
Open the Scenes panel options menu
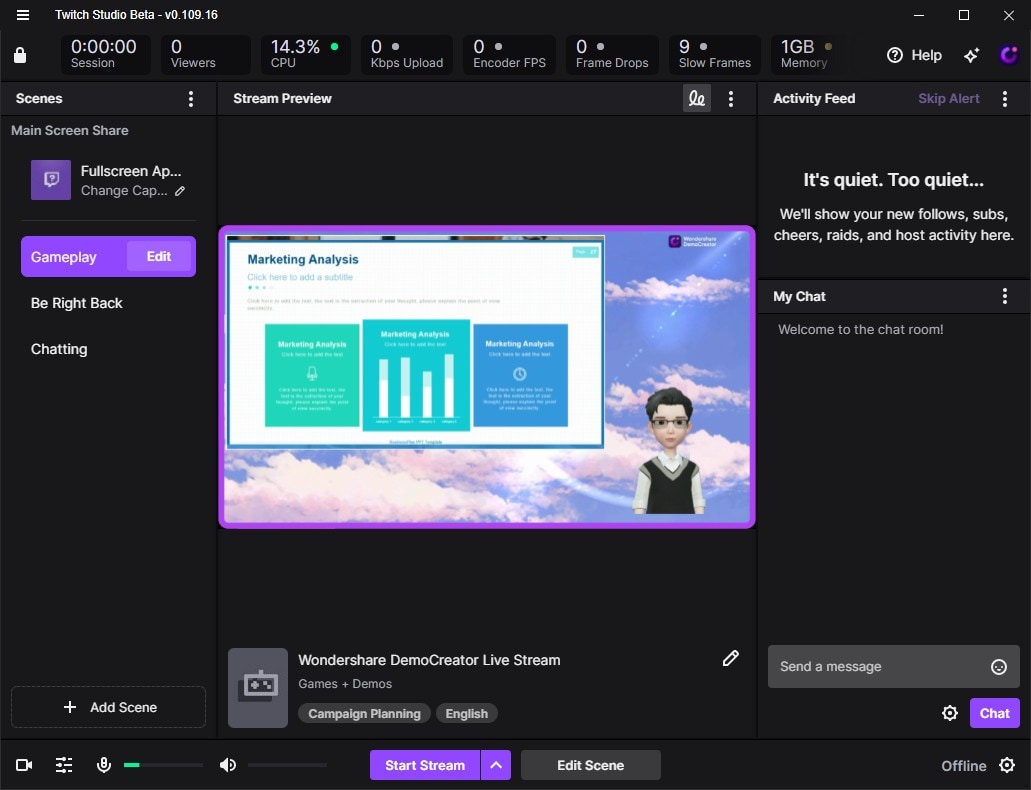click(x=191, y=99)
